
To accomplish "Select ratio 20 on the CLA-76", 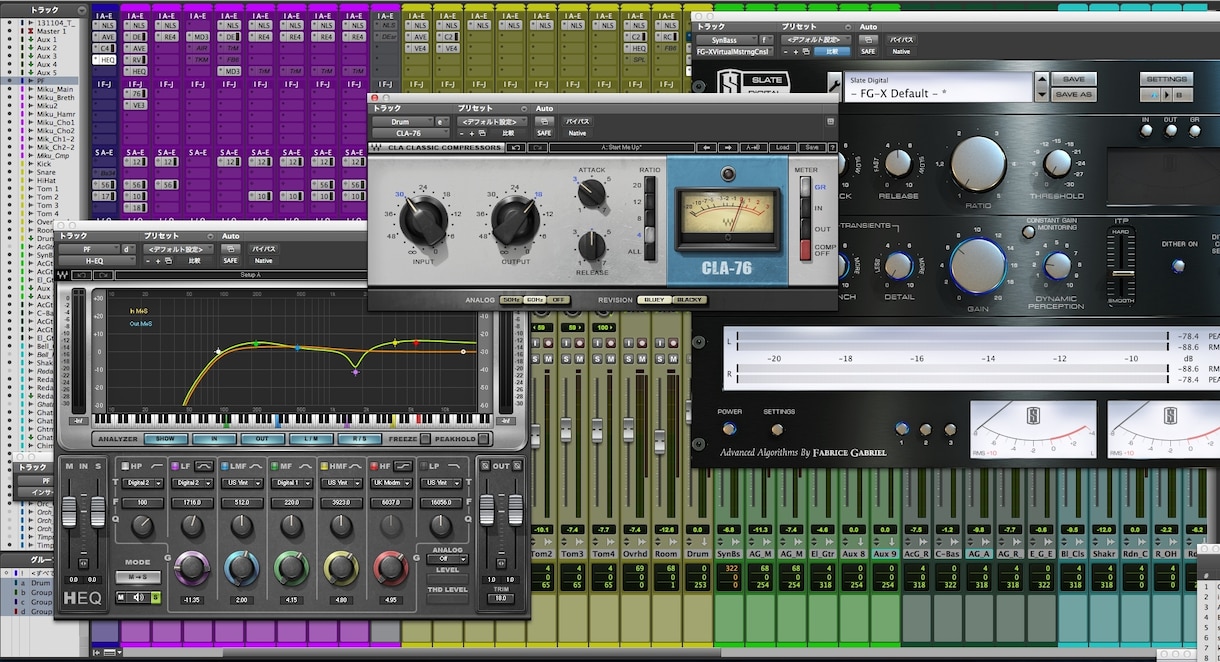I will (x=649, y=185).
